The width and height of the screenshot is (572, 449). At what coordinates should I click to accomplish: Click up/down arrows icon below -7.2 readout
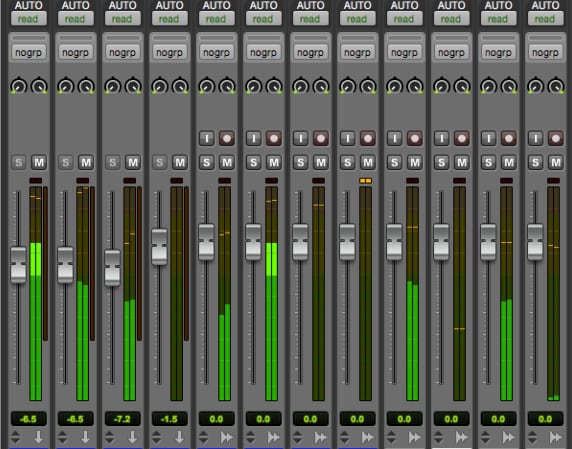click(x=109, y=437)
